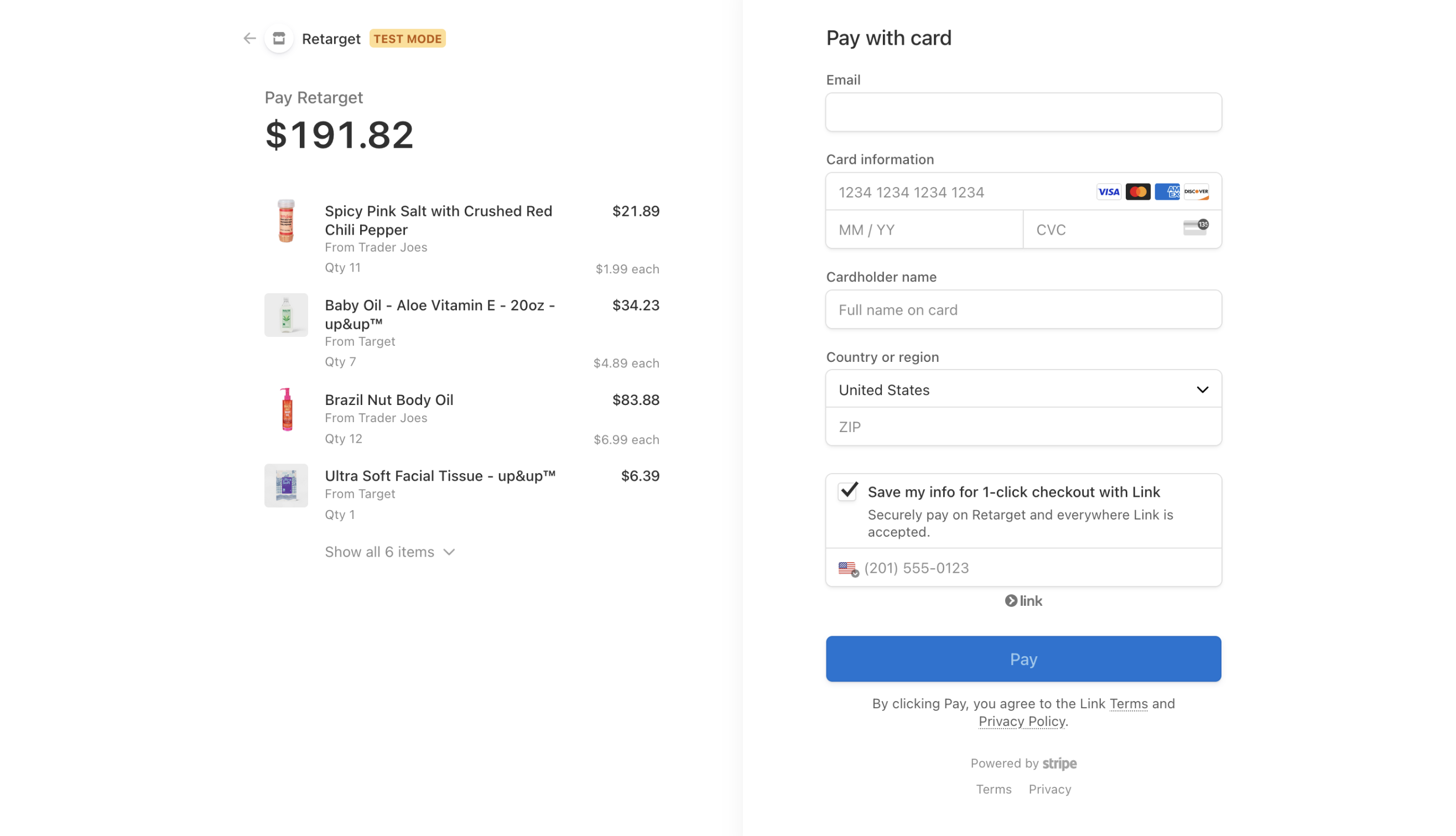Click the Brazil Nut Body Oil thumbnail
The width and height of the screenshot is (1456, 836).
click(x=287, y=409)
